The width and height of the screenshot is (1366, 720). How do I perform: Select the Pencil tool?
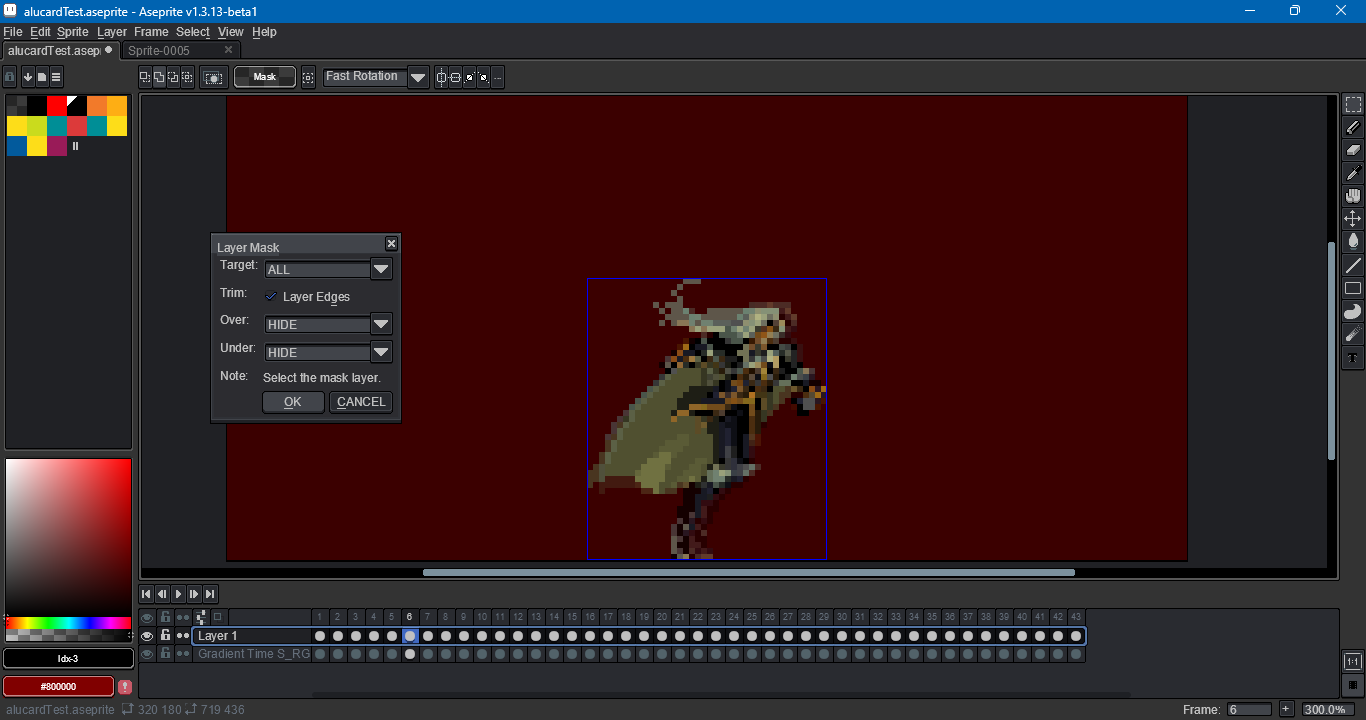pyautogui.click(x=1353, y=127)
